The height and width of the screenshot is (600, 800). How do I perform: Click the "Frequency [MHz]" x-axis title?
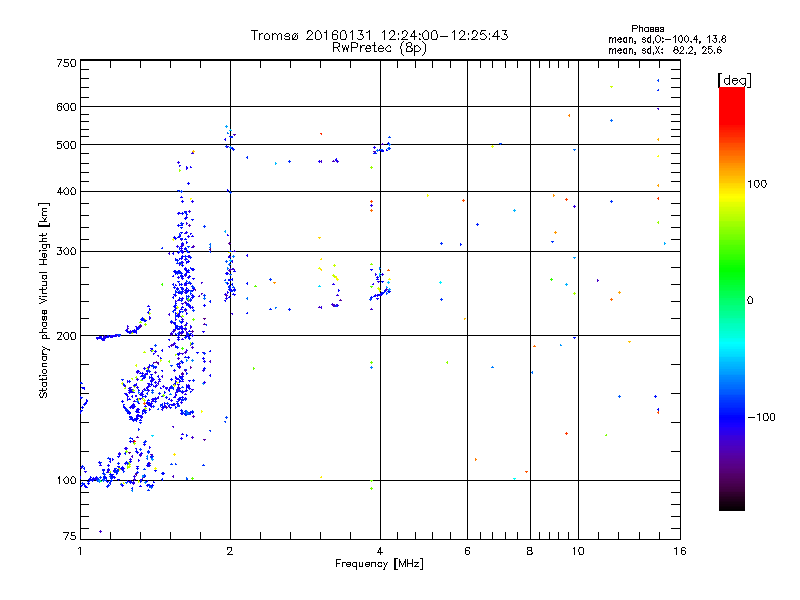click(379, 564)
